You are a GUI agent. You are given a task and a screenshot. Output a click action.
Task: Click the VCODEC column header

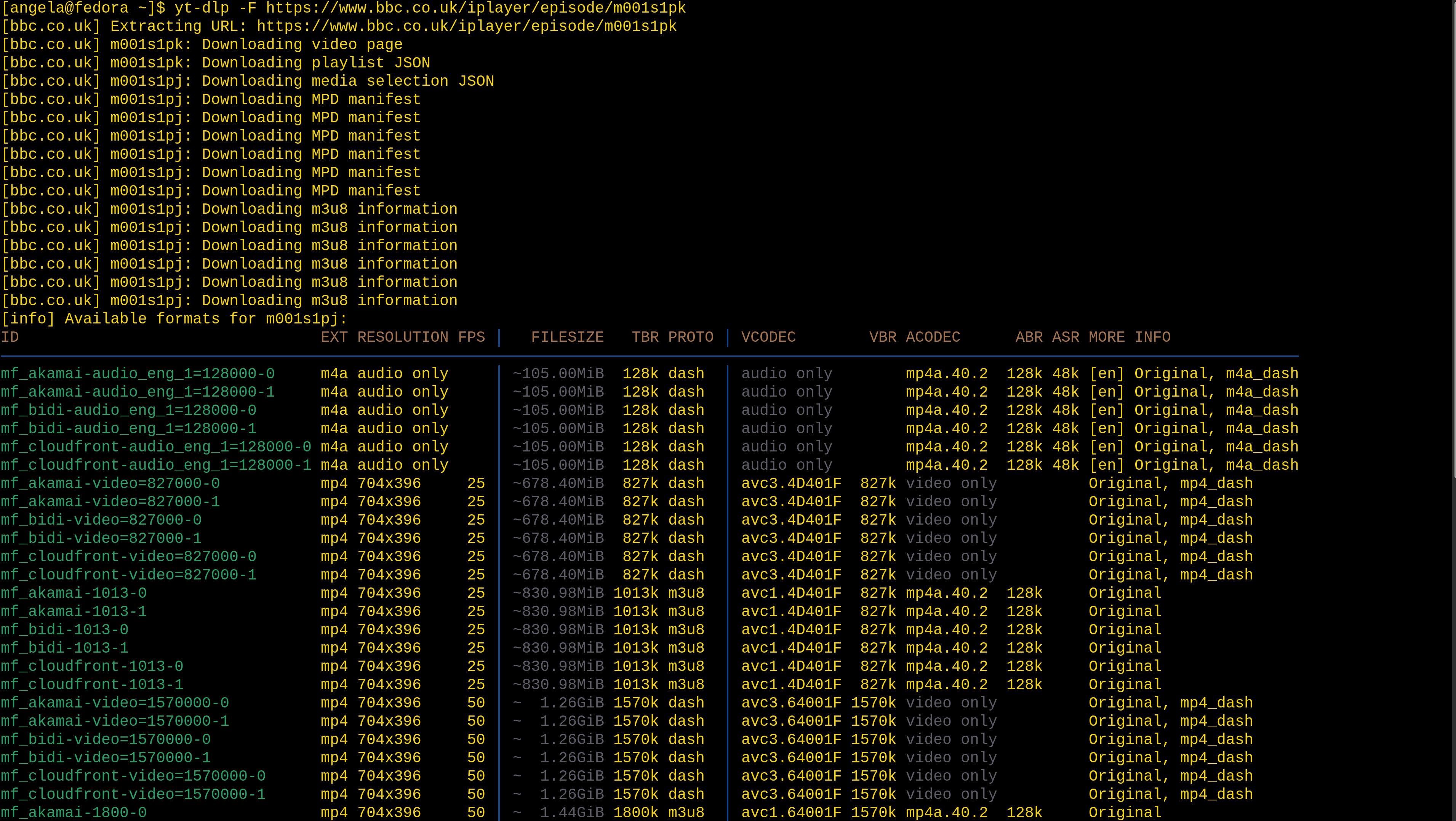coord(768,337)
